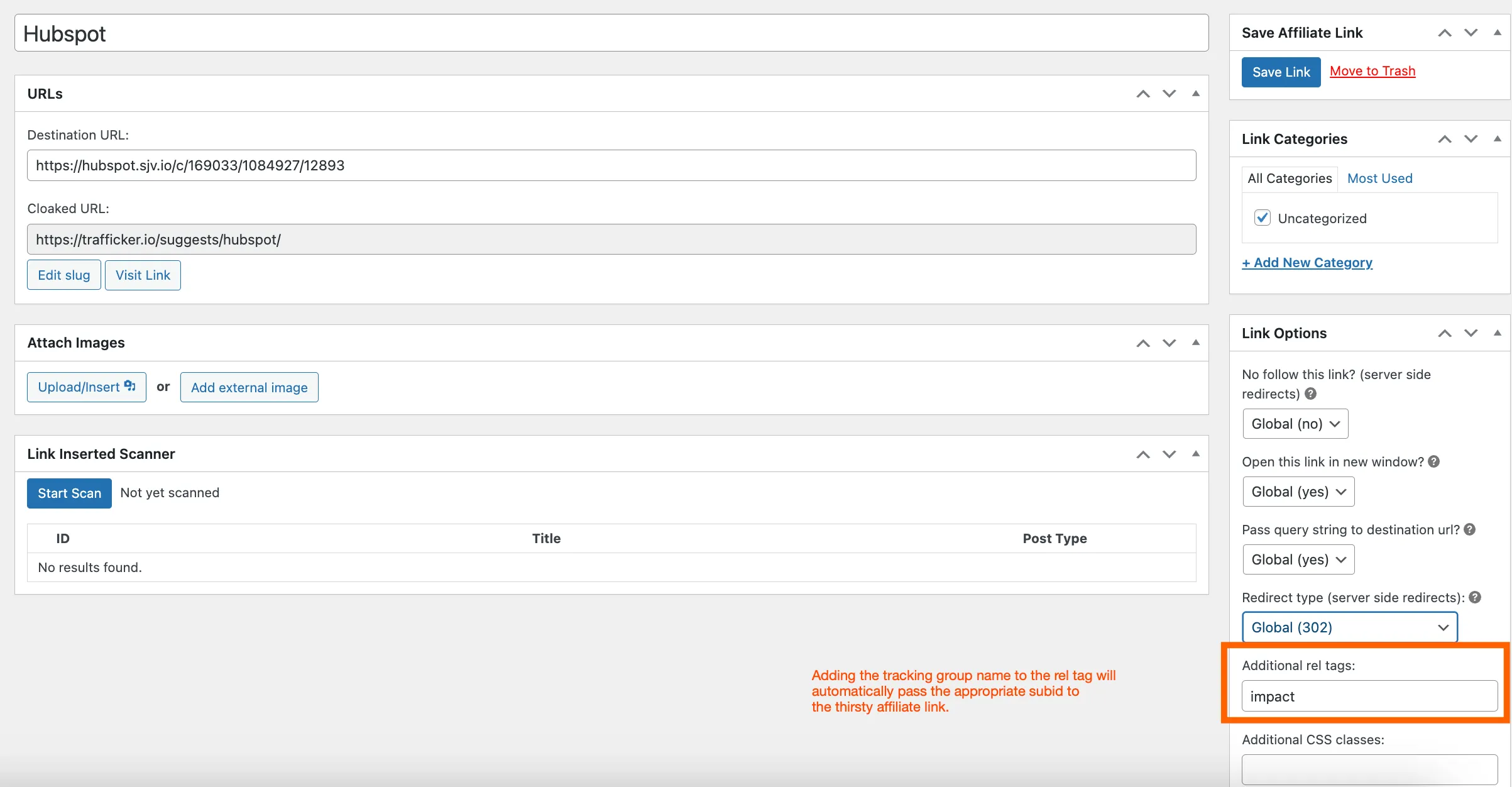Image resolution: width=1512 pixels, height=787 pixels.
Task: Move Save Affiliate Link box down
Action: (x=1471, y=33)
